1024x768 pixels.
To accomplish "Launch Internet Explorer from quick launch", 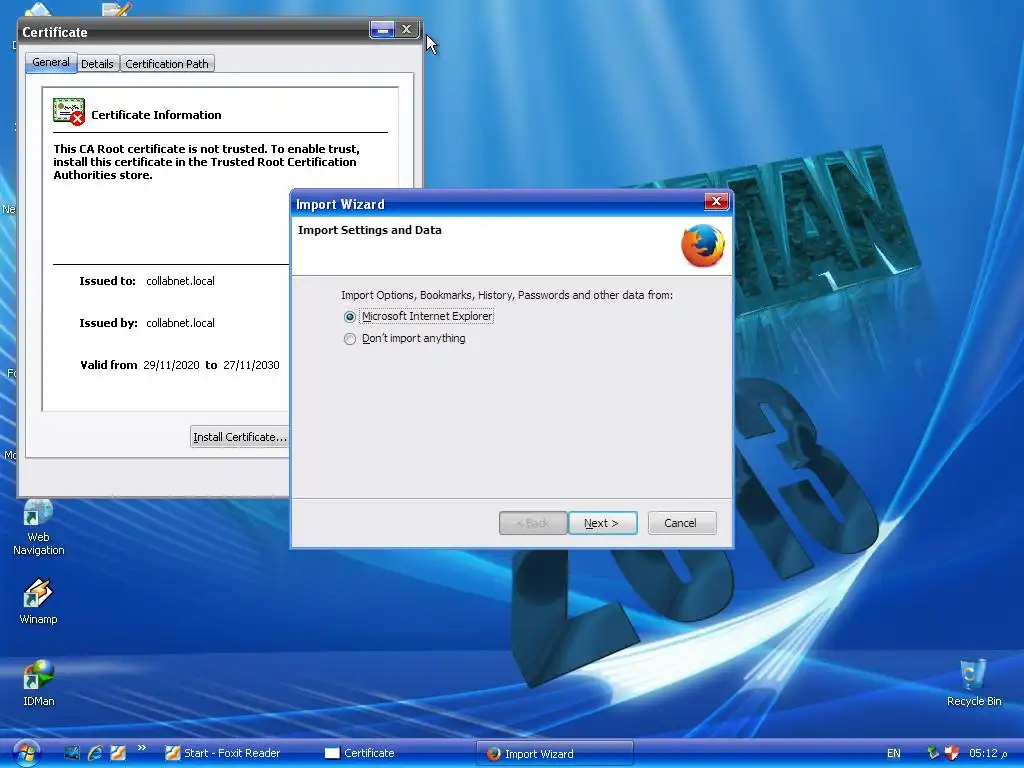I will [95, 753].
